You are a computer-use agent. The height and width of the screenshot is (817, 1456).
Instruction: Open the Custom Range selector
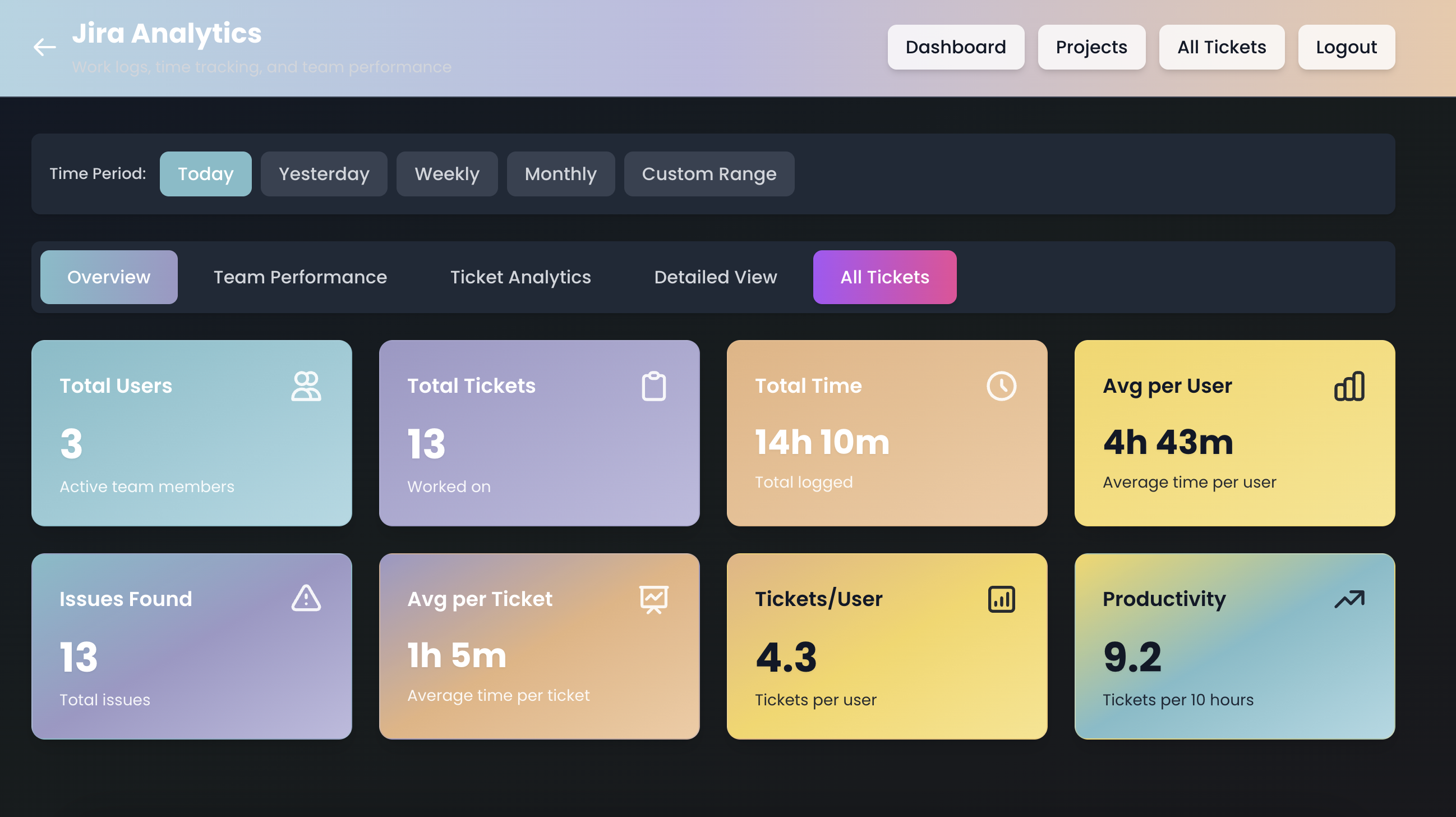coord(709,173)
